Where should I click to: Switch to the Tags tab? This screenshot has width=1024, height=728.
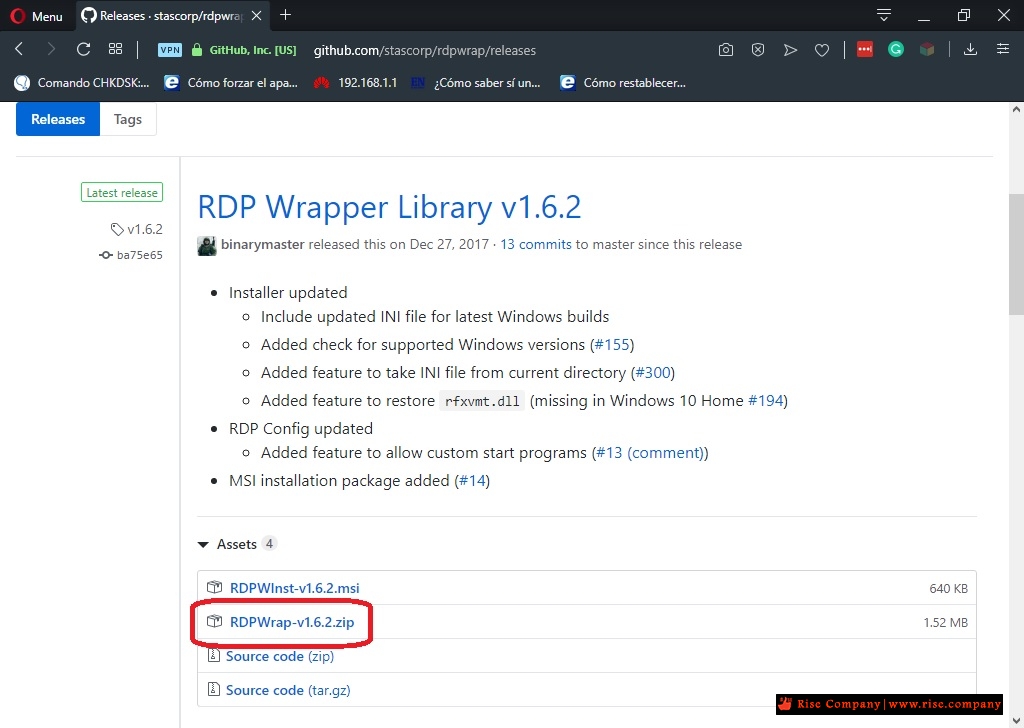pyautogui.click(x=127, y=119)
